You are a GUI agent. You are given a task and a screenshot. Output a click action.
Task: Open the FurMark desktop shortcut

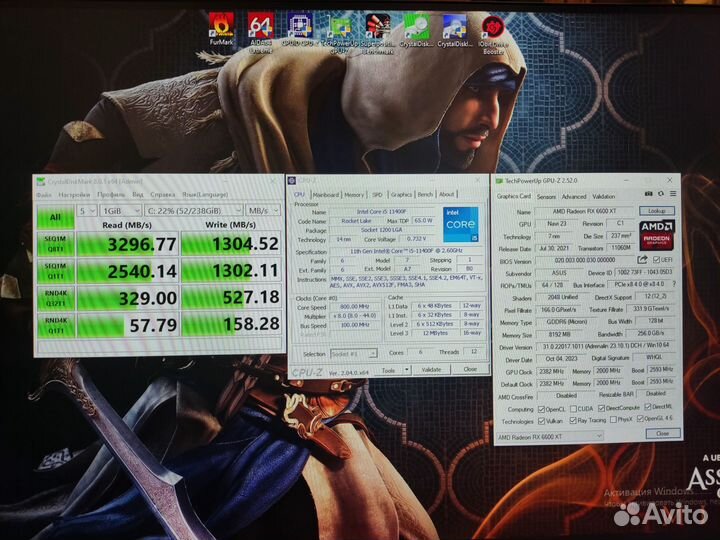click(221, 28)
